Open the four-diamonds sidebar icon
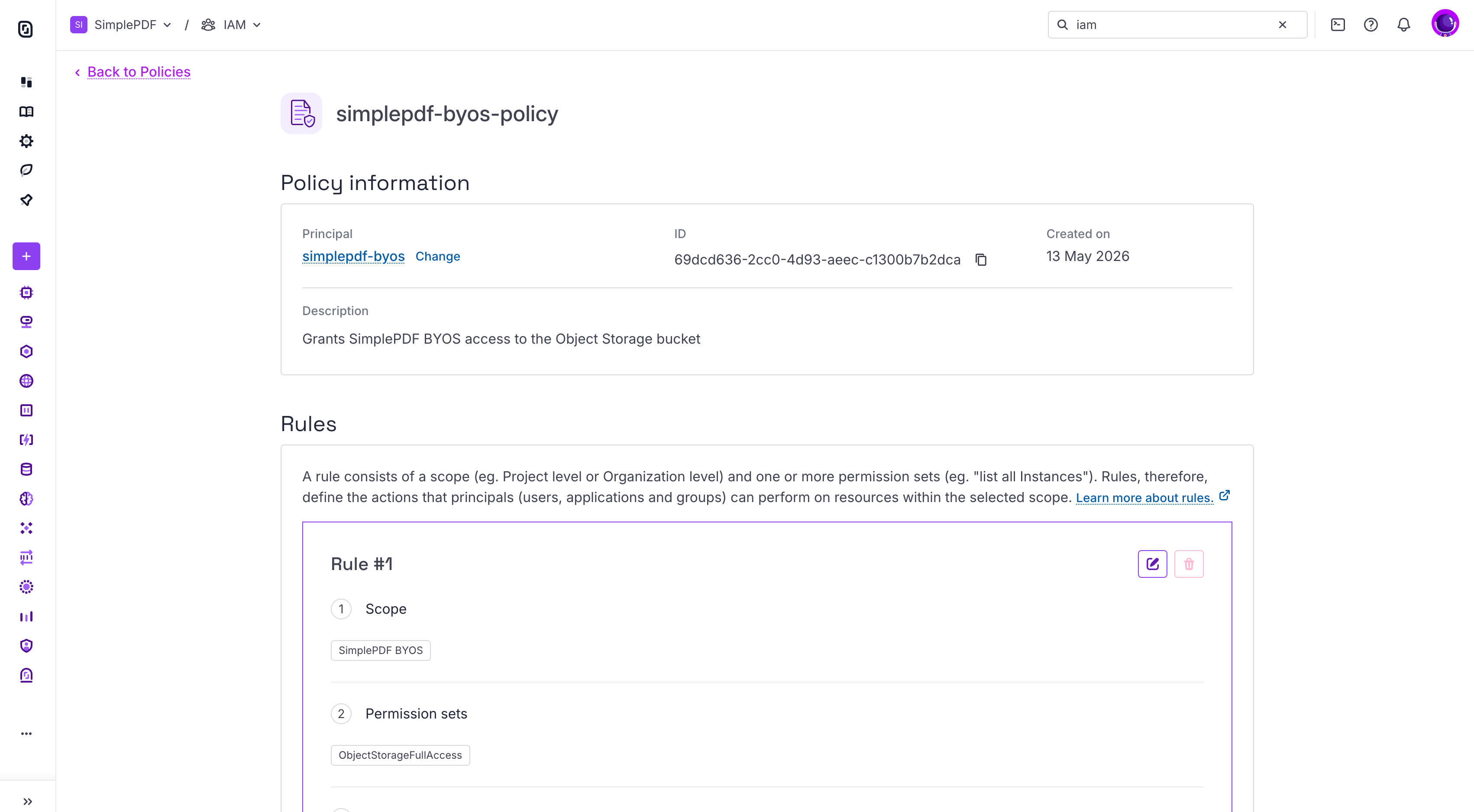 coord(26,528)
